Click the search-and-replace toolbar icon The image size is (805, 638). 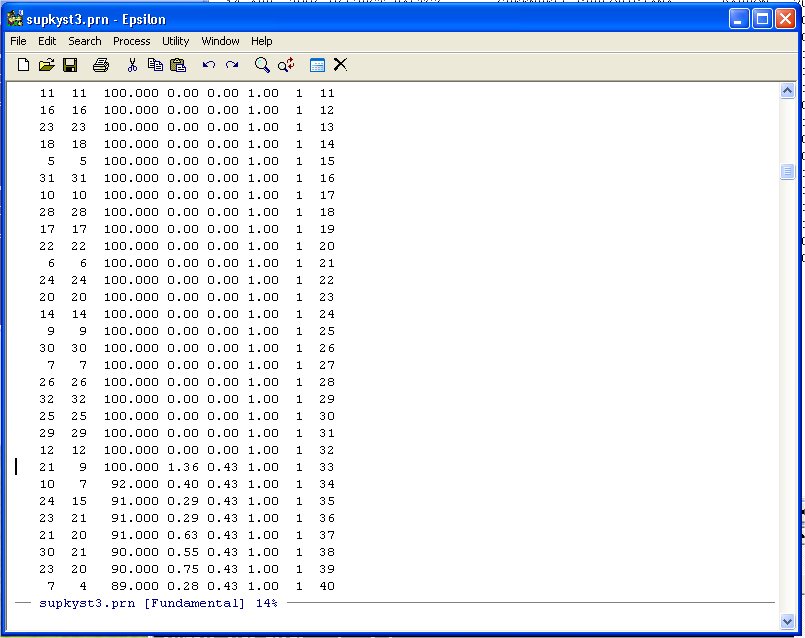(x=286, y=65)
